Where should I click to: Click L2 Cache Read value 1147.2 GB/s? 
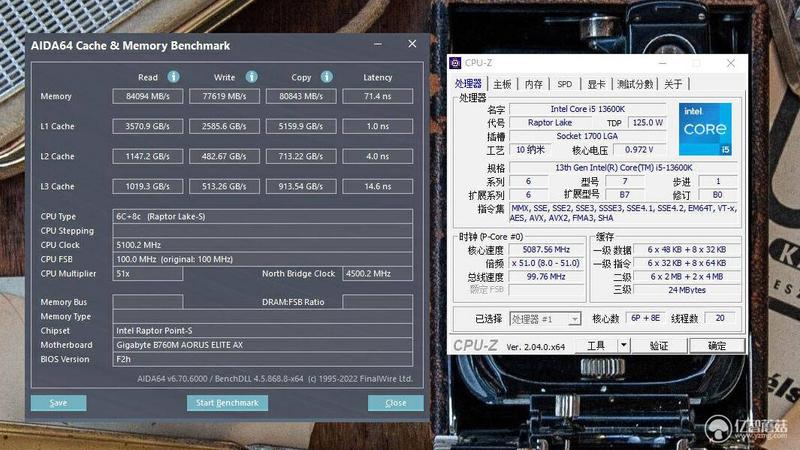[147, 156]
